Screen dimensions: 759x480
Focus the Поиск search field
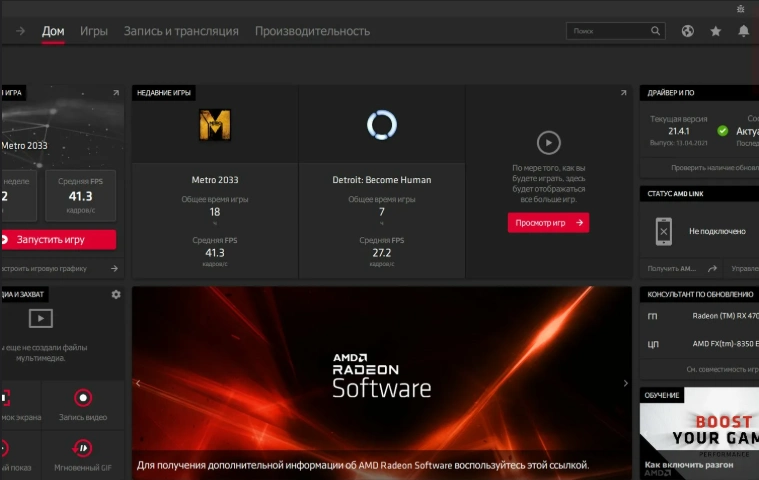coord(616,31)
